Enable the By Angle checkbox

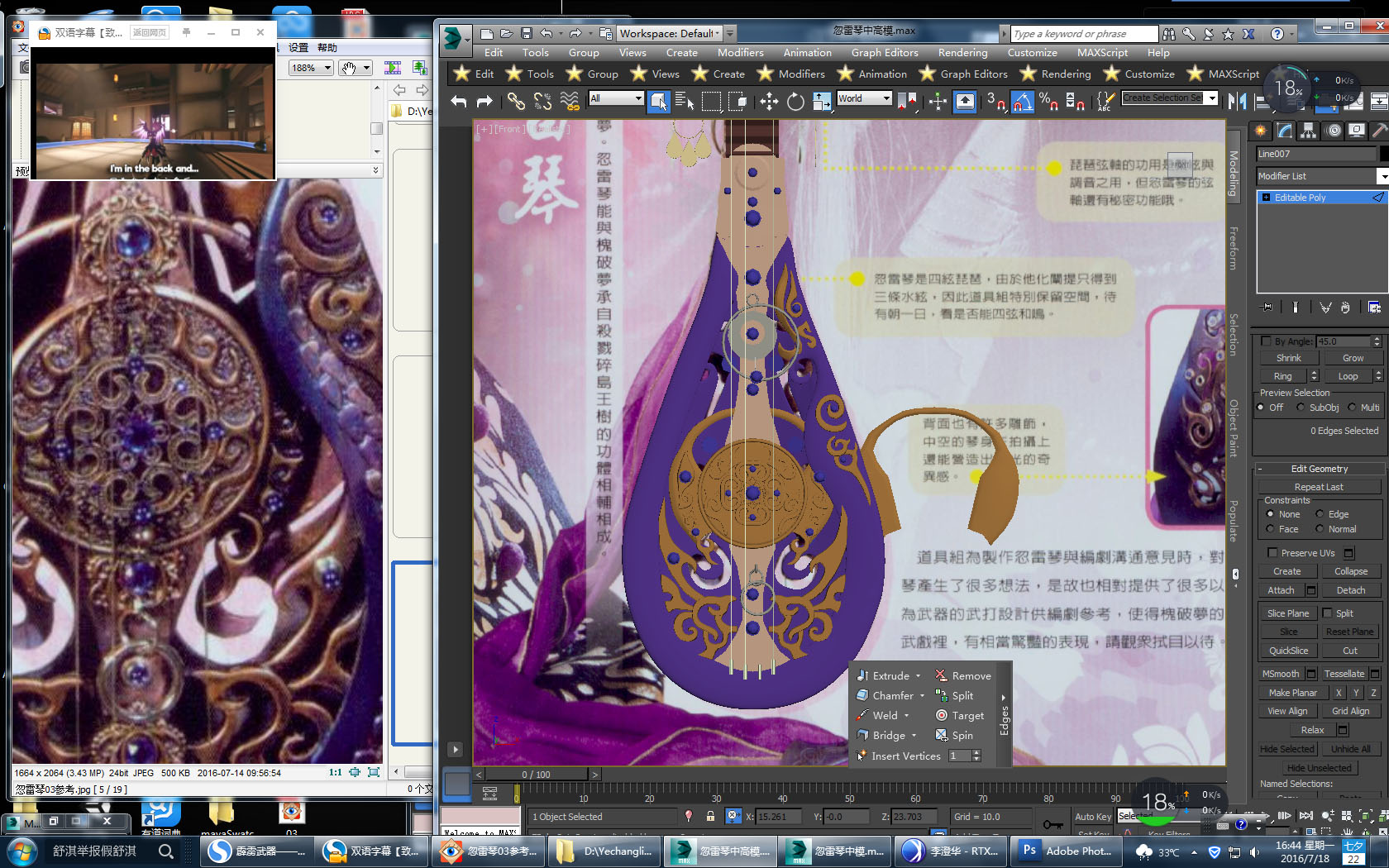click(x=1266, y=341)
